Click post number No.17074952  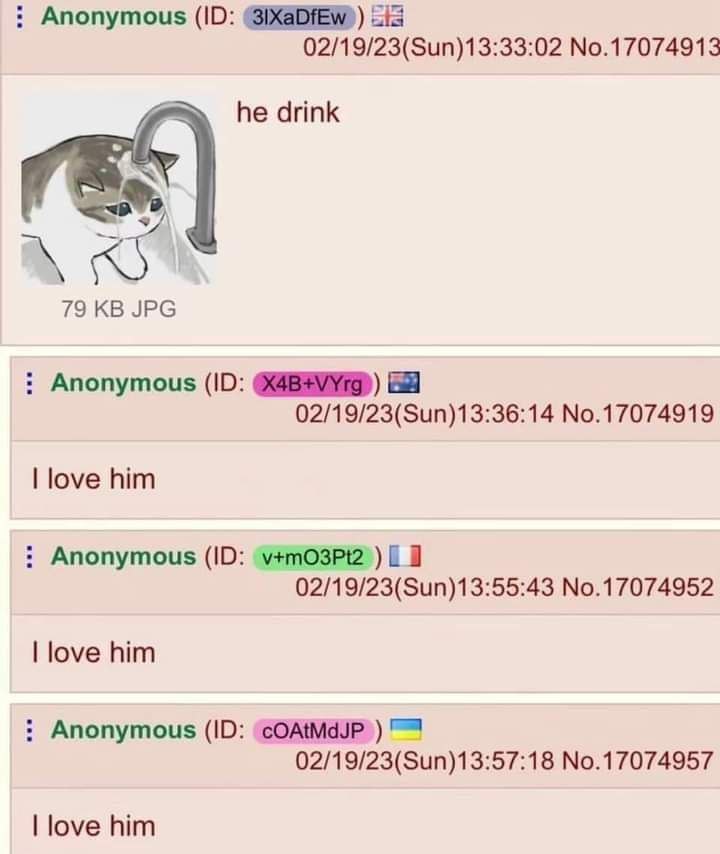(x=637, y=588)
